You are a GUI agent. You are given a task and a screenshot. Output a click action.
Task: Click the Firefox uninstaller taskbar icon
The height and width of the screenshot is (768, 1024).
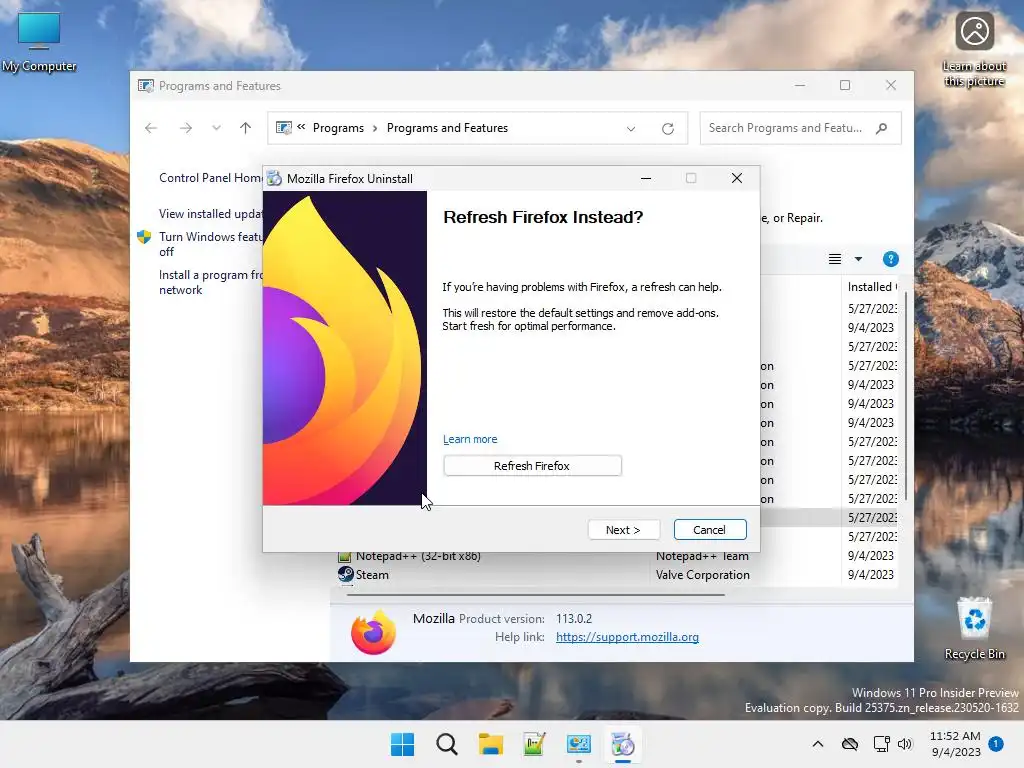point(622,744)
